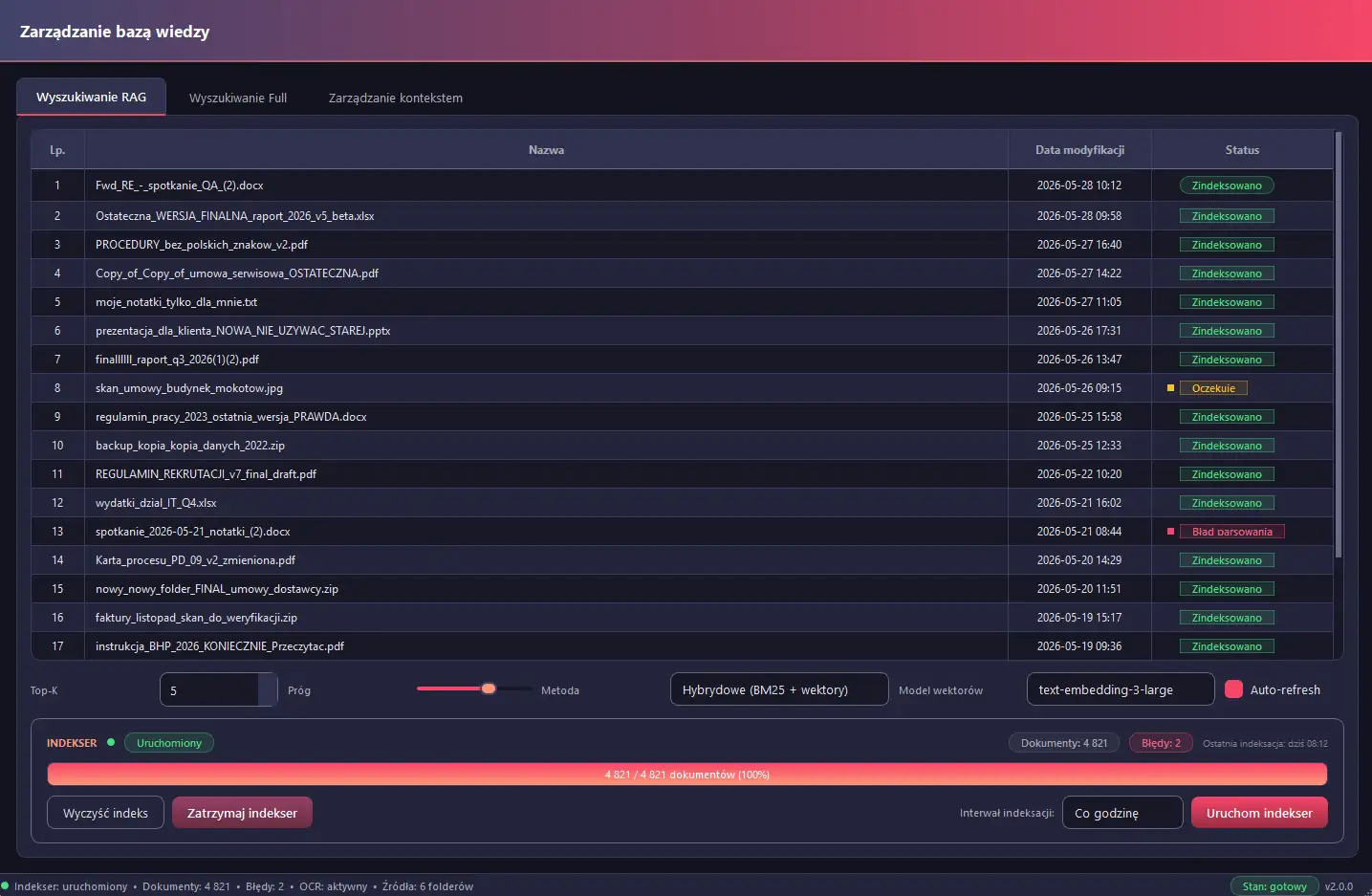Click the Błąd parsowania status badge

[1232, 532]
